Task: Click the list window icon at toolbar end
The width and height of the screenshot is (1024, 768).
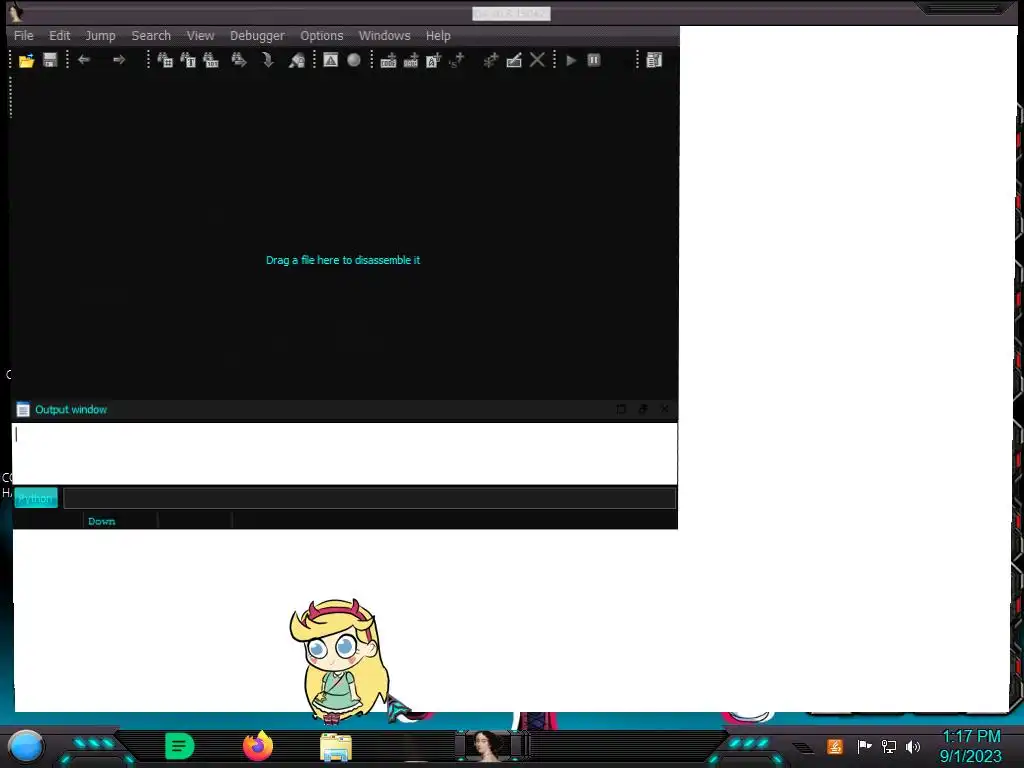Action: click(654, 60)
